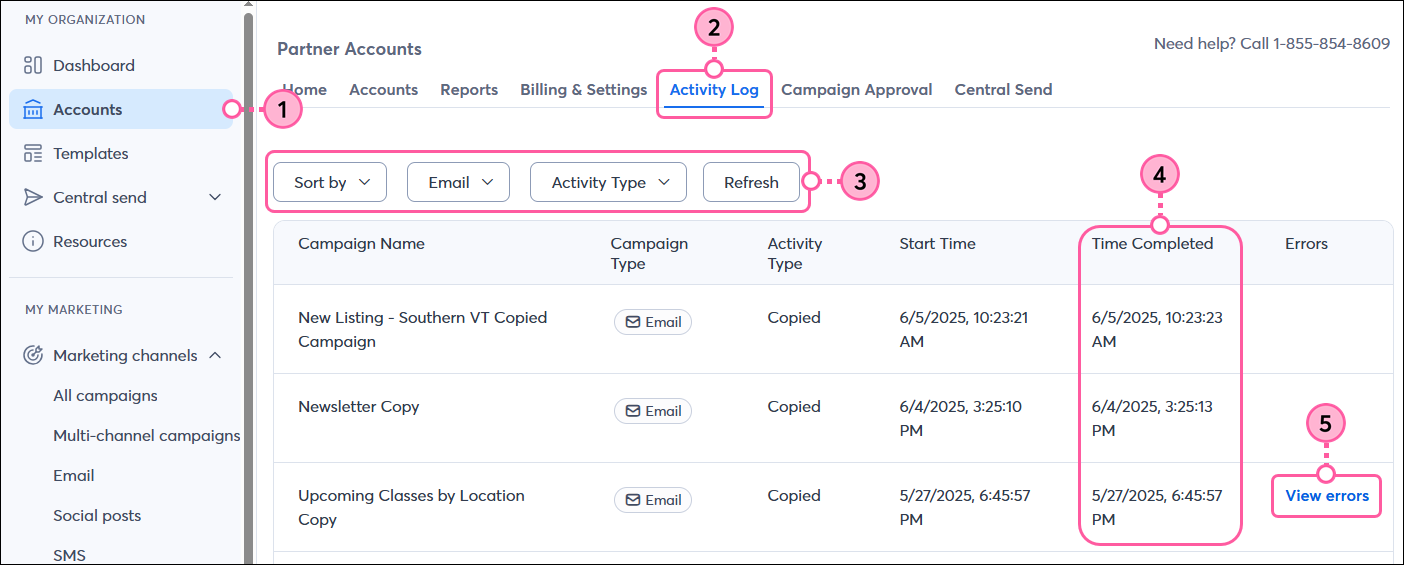Screen dimensions: 1404x565
Task: Click the Marketing channels target icon
Action: pos(33,355)
